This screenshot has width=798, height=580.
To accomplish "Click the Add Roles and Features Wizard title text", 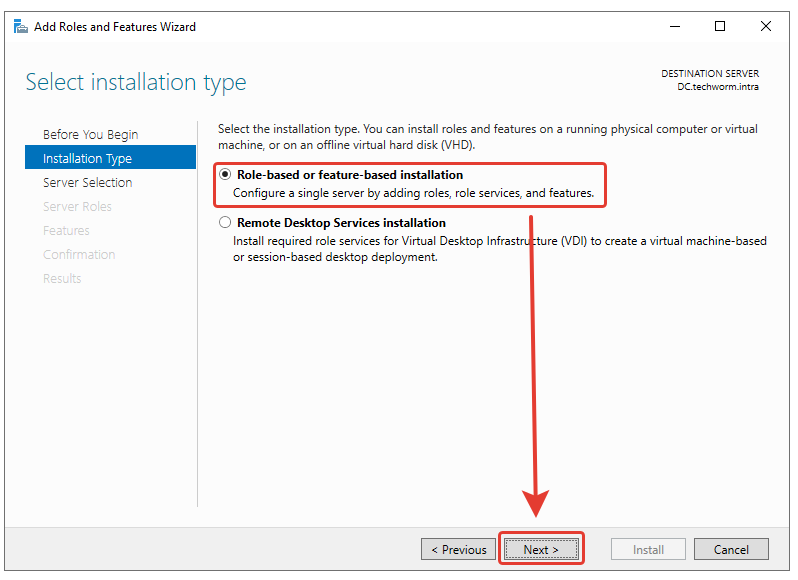I will pyautogui.click(x=115, y=27).
